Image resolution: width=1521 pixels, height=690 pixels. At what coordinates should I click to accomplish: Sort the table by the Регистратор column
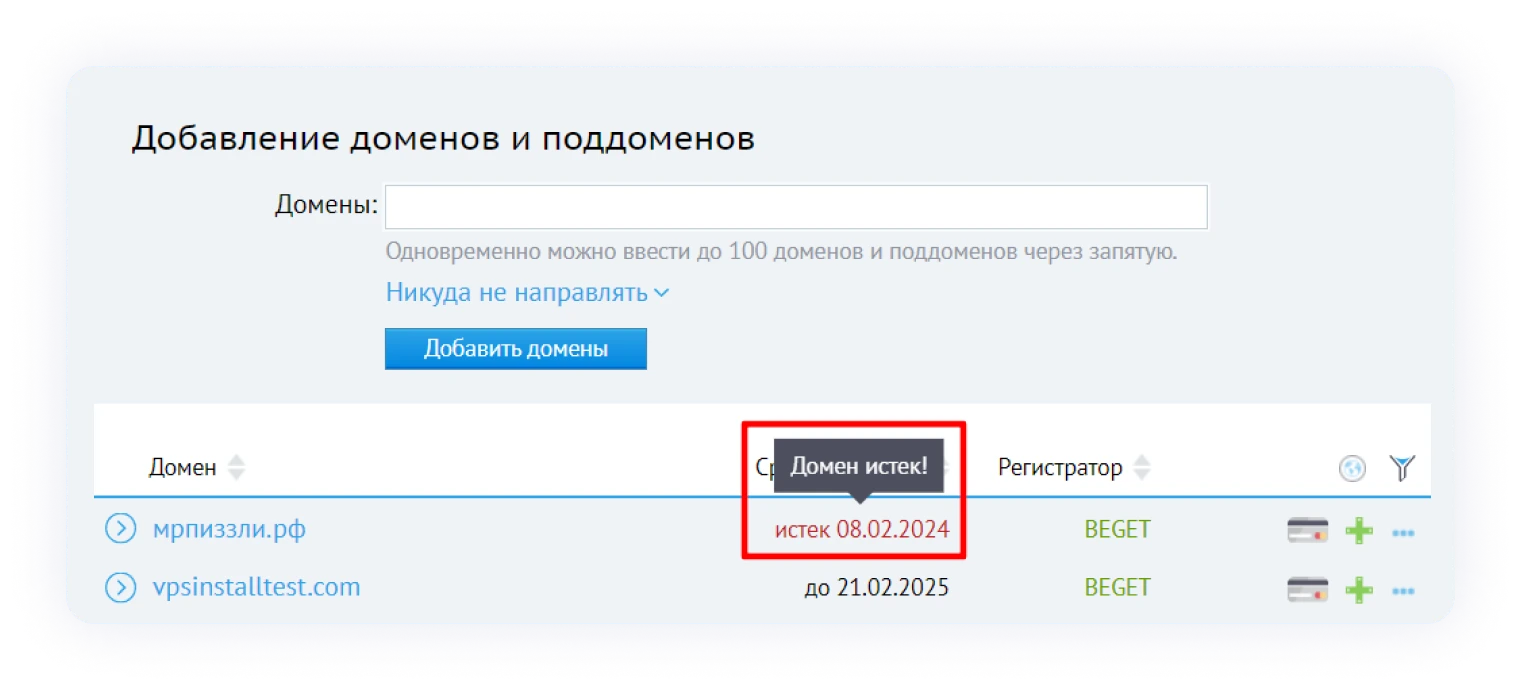pyautogui.click(x=1142, y=466)
